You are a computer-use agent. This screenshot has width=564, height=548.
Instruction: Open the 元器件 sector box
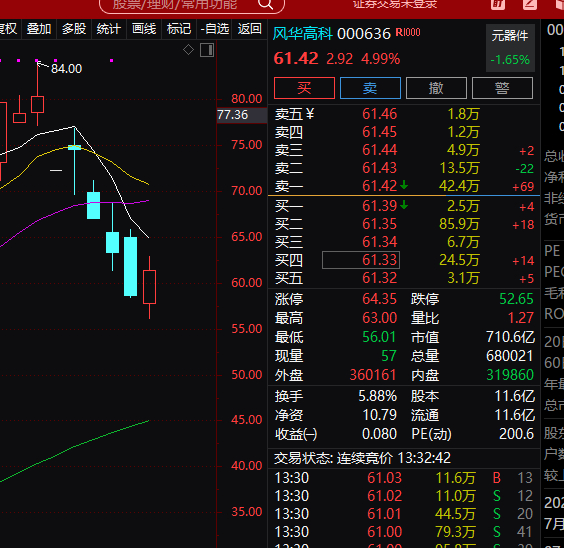(510, 48)
